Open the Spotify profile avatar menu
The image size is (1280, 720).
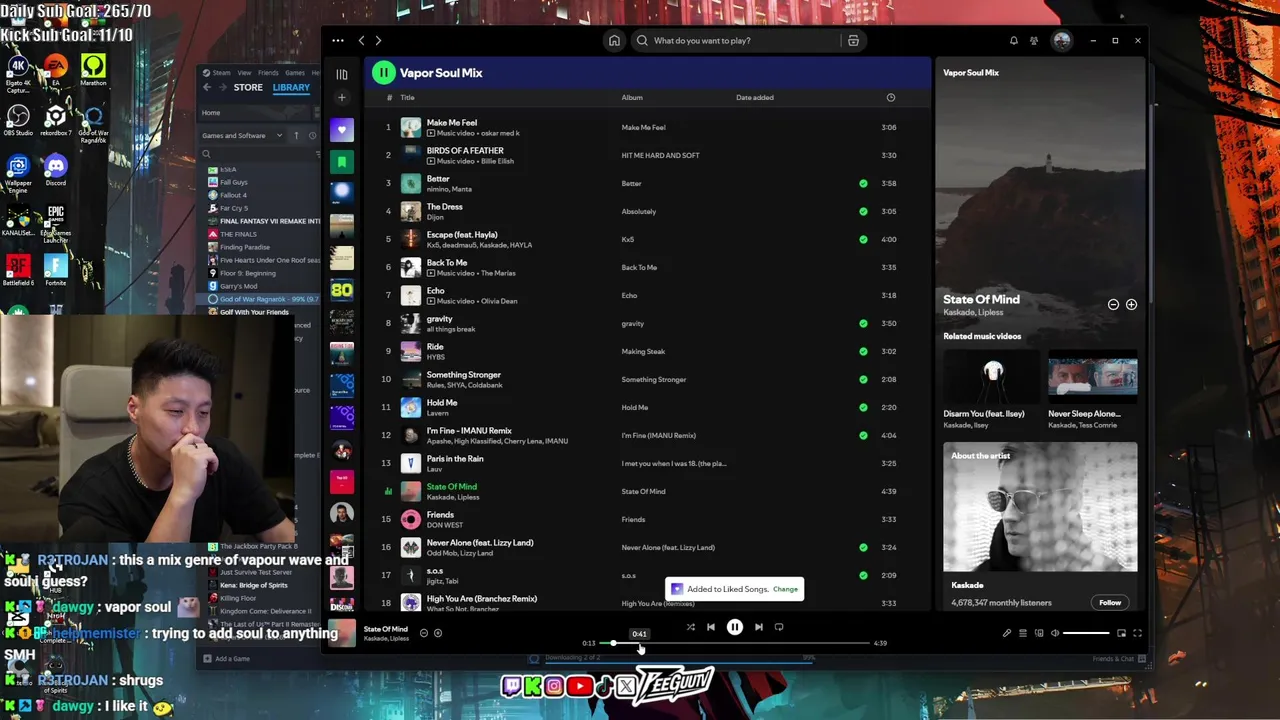[1061, 41]
